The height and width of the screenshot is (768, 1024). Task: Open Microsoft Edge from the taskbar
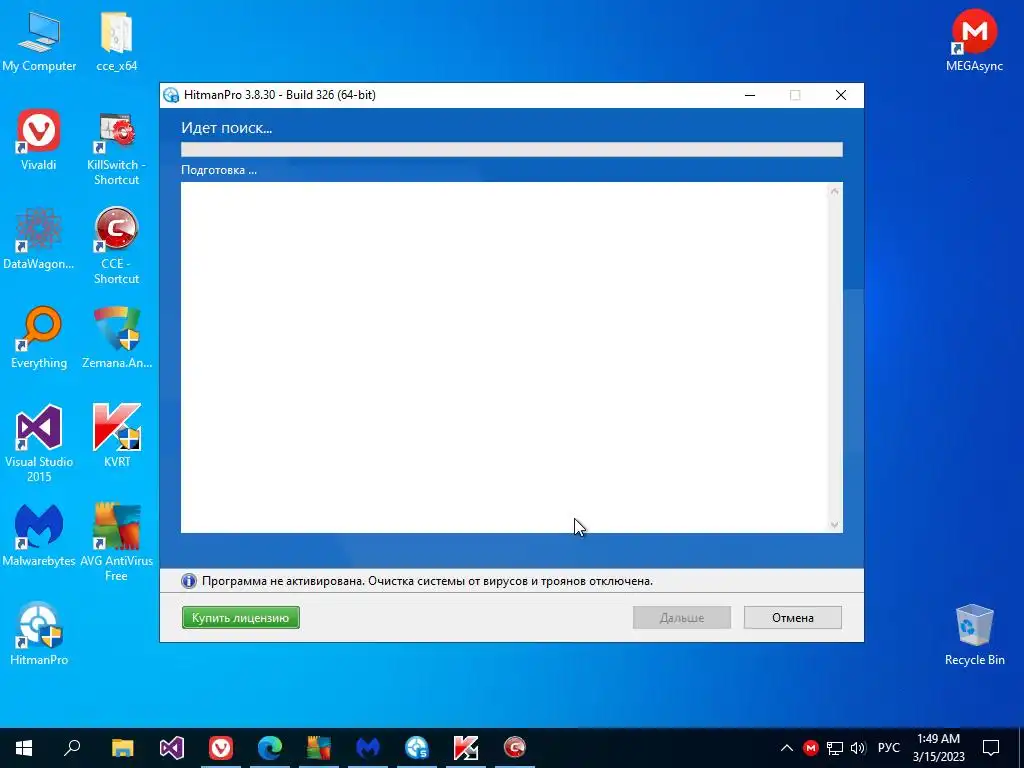point(270,748)
